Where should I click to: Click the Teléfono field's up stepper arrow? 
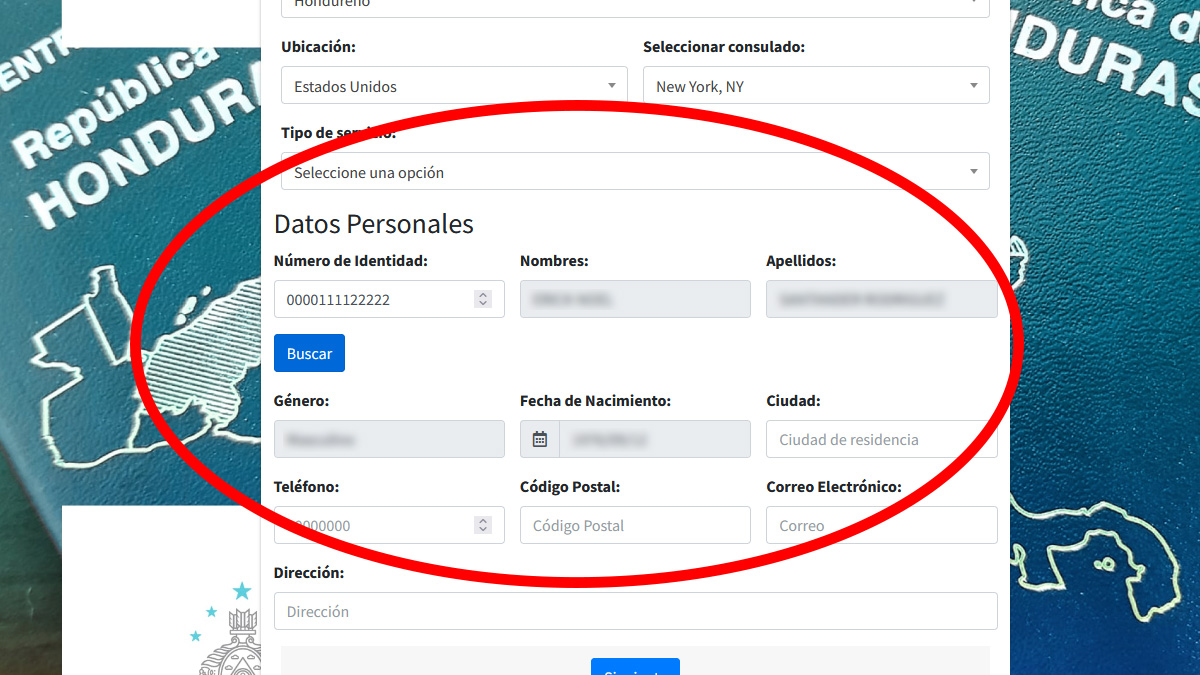(482, 519)
